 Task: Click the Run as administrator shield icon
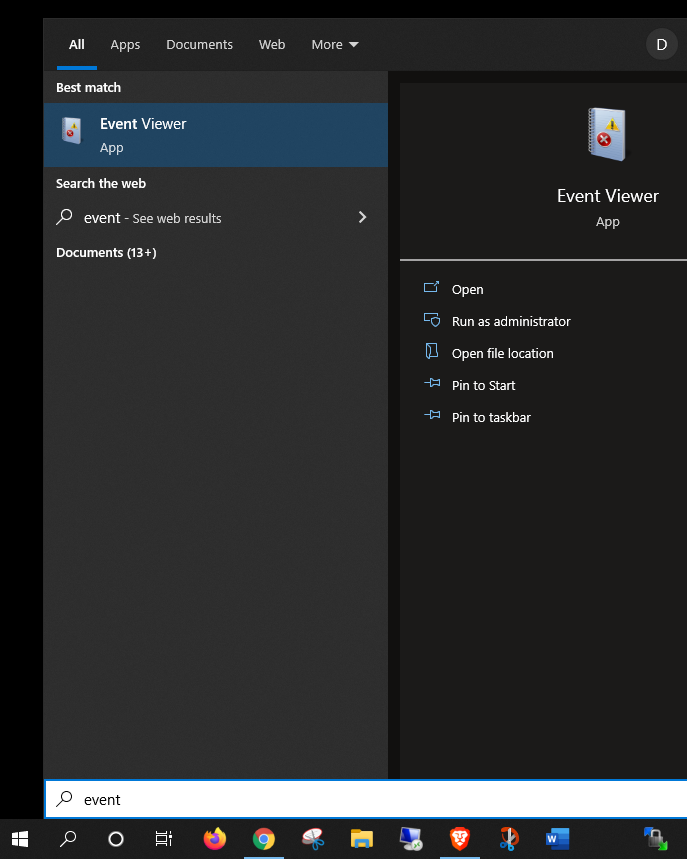pyautogui.click(x=432, y=319)
